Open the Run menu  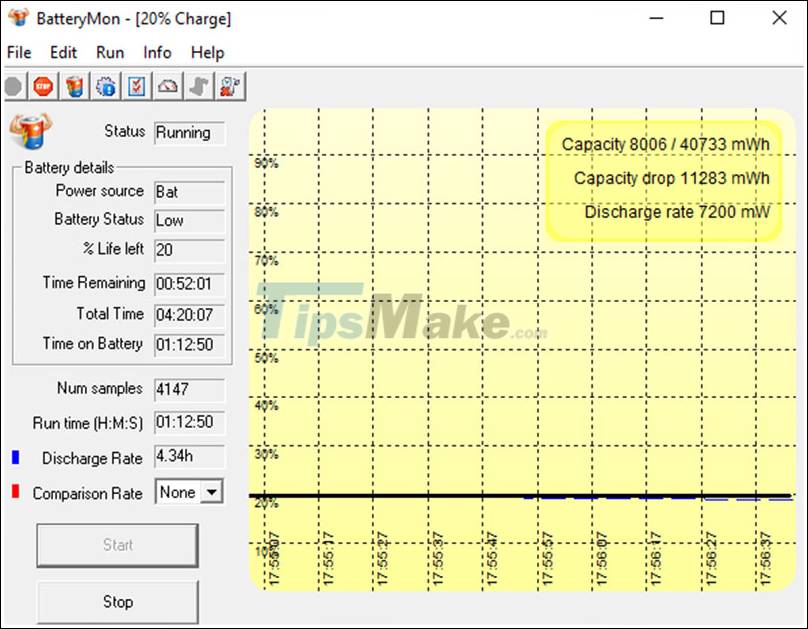[x=110, y=52]
